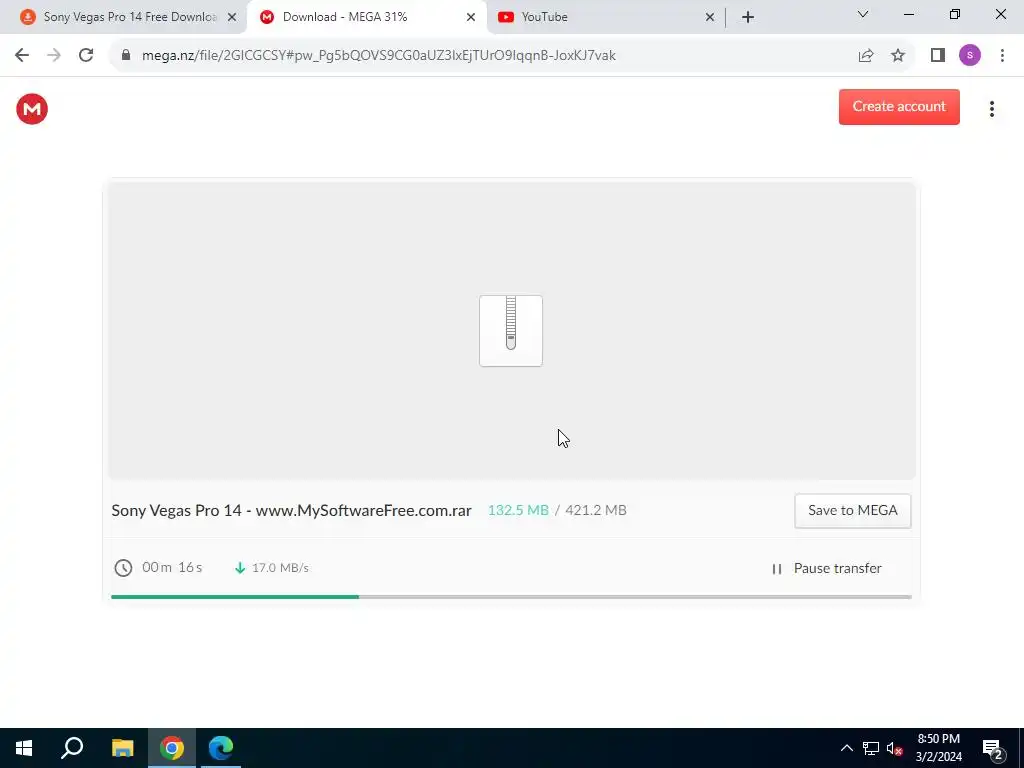Image resolution: width=1024 pixels, height=768 pixels.
Task: Close the YouTube tab
Action: 709,17
